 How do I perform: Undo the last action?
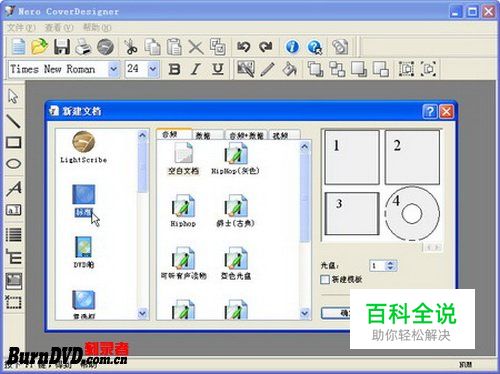(244, 47)
